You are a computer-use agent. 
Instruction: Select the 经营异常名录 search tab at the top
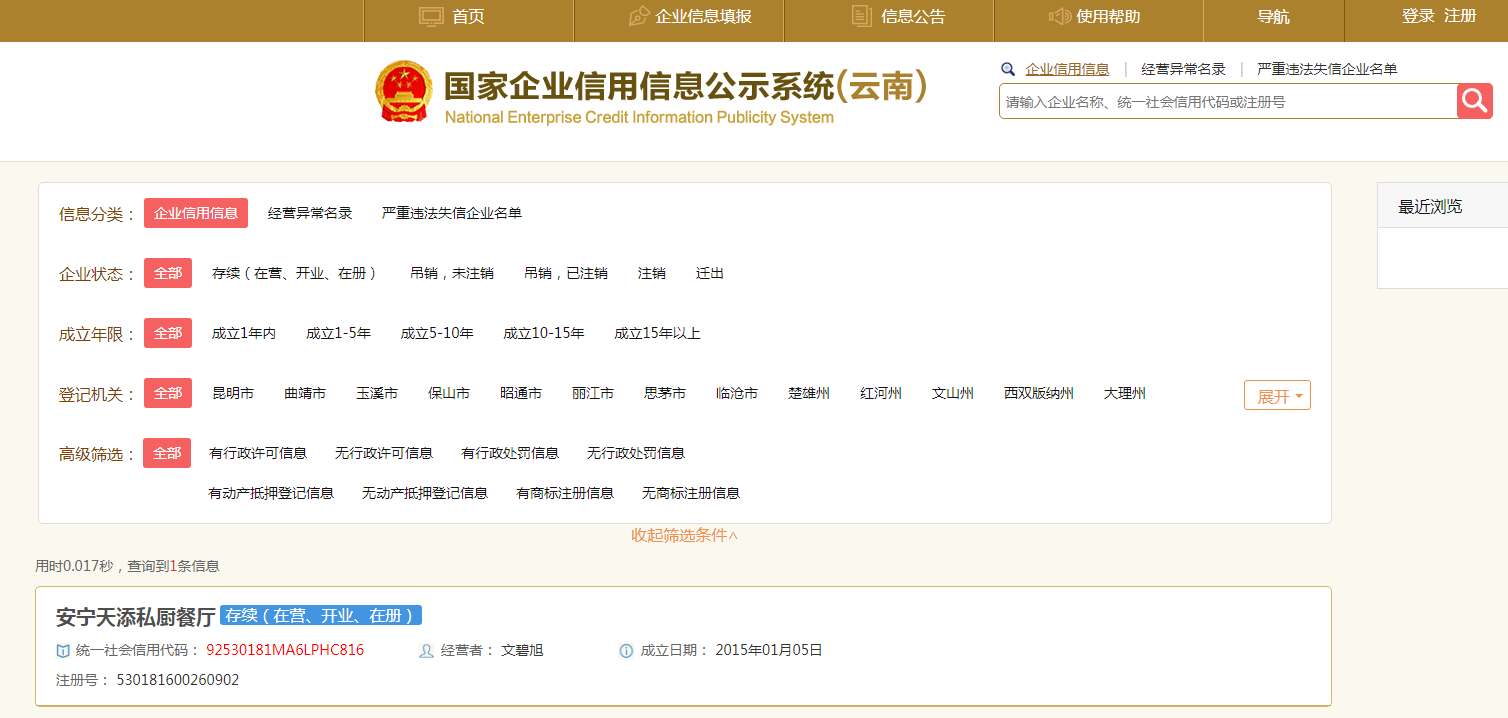(1183, 69)
